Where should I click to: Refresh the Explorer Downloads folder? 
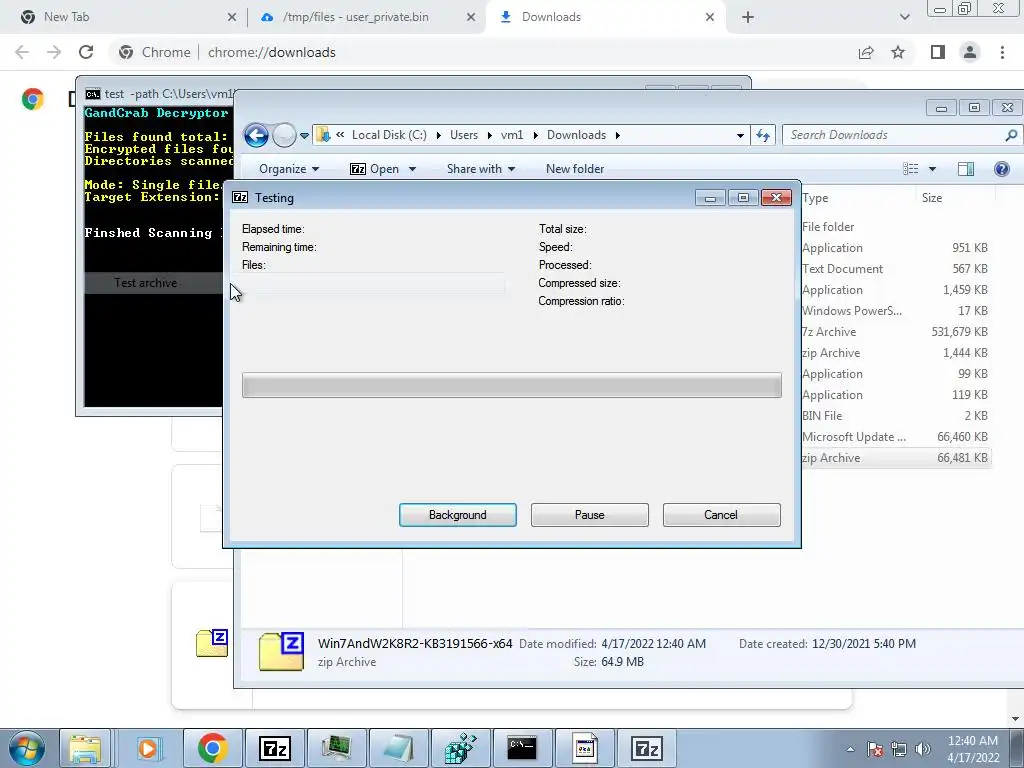tap(763, 135)
